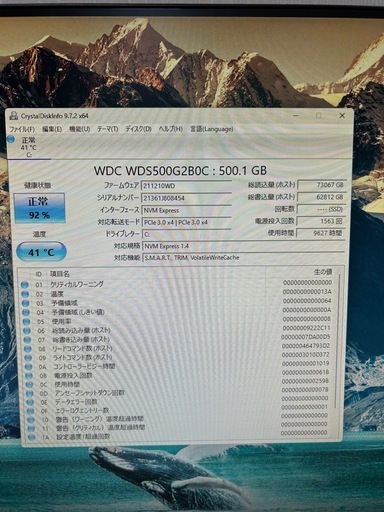Image resolution: width=384 pixels, height=512 pixels.
Task: Click status orb for row 05 使用率
Action: [x=26, y=322]
